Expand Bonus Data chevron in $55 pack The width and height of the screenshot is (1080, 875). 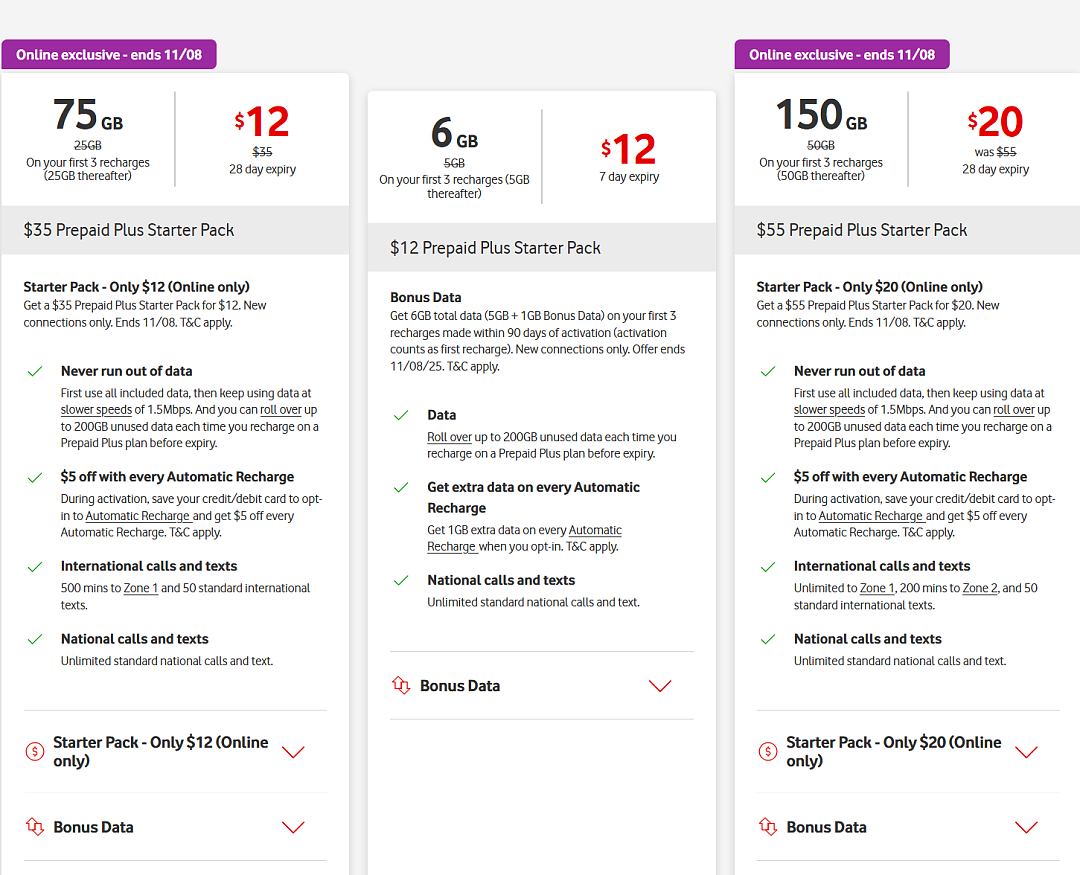[x=1026, y=827]
